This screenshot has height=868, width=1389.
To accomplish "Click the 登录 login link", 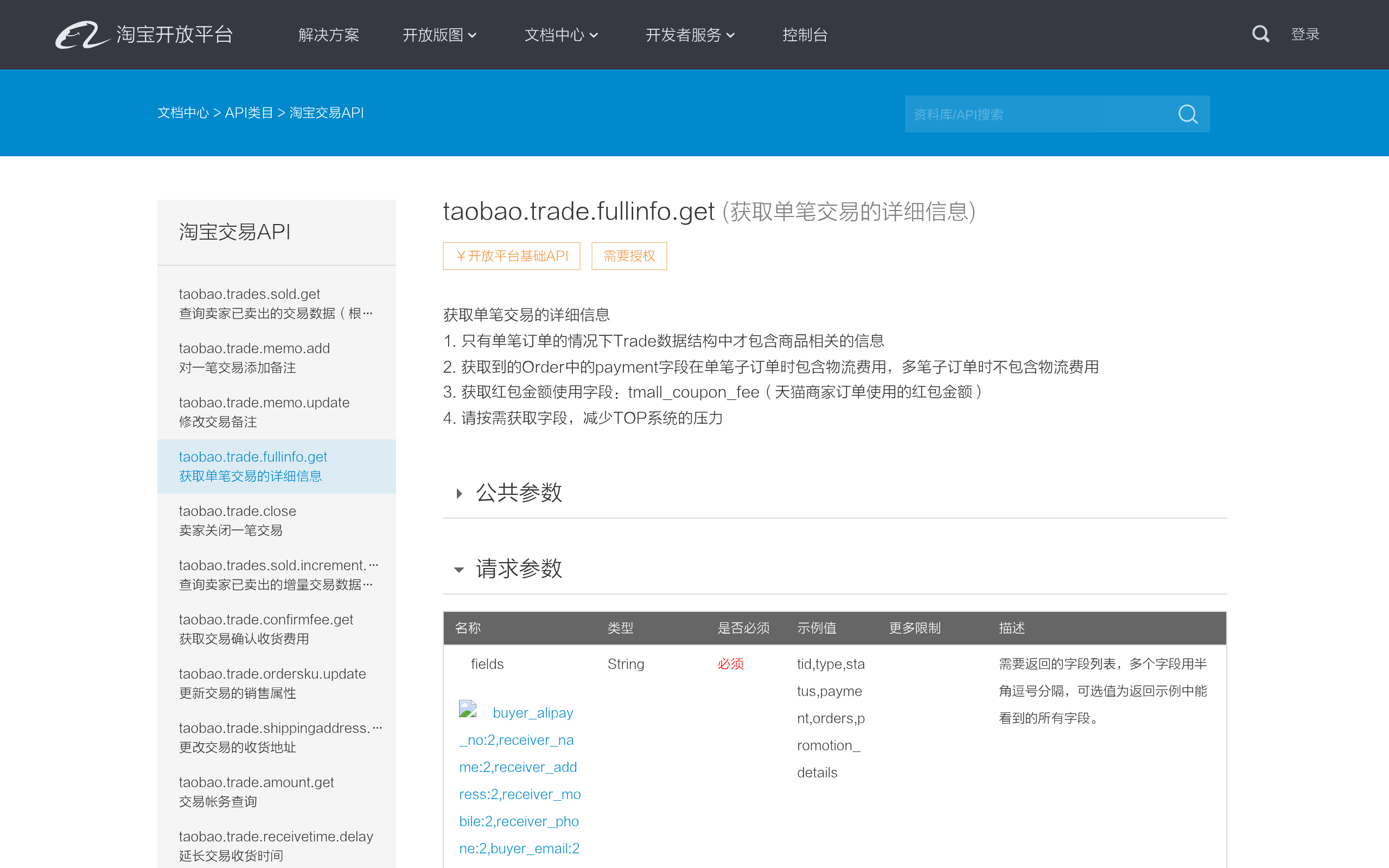I will [x=1305, y=34].
